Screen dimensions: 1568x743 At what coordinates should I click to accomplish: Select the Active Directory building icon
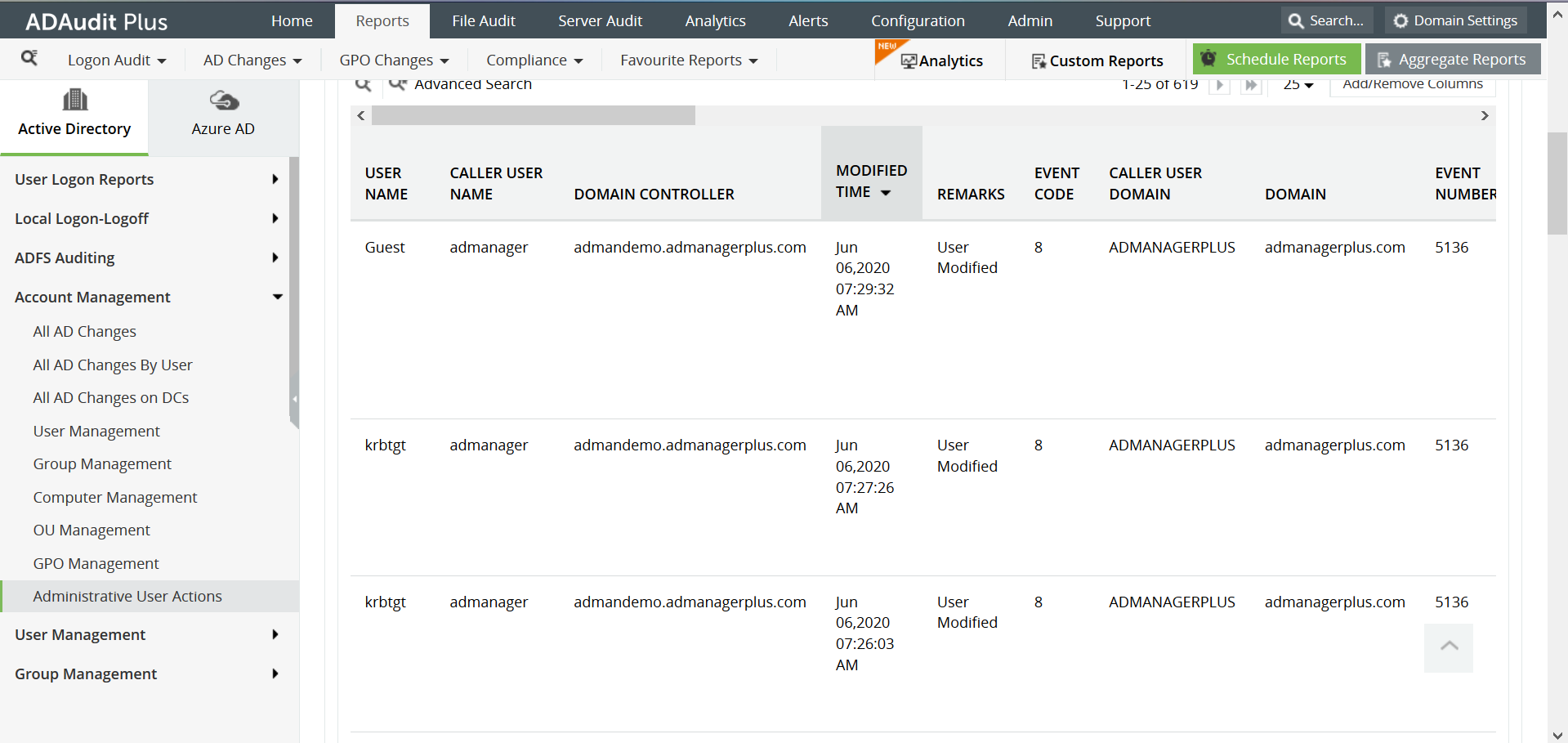pyautogui.click(x=74, y=100)
